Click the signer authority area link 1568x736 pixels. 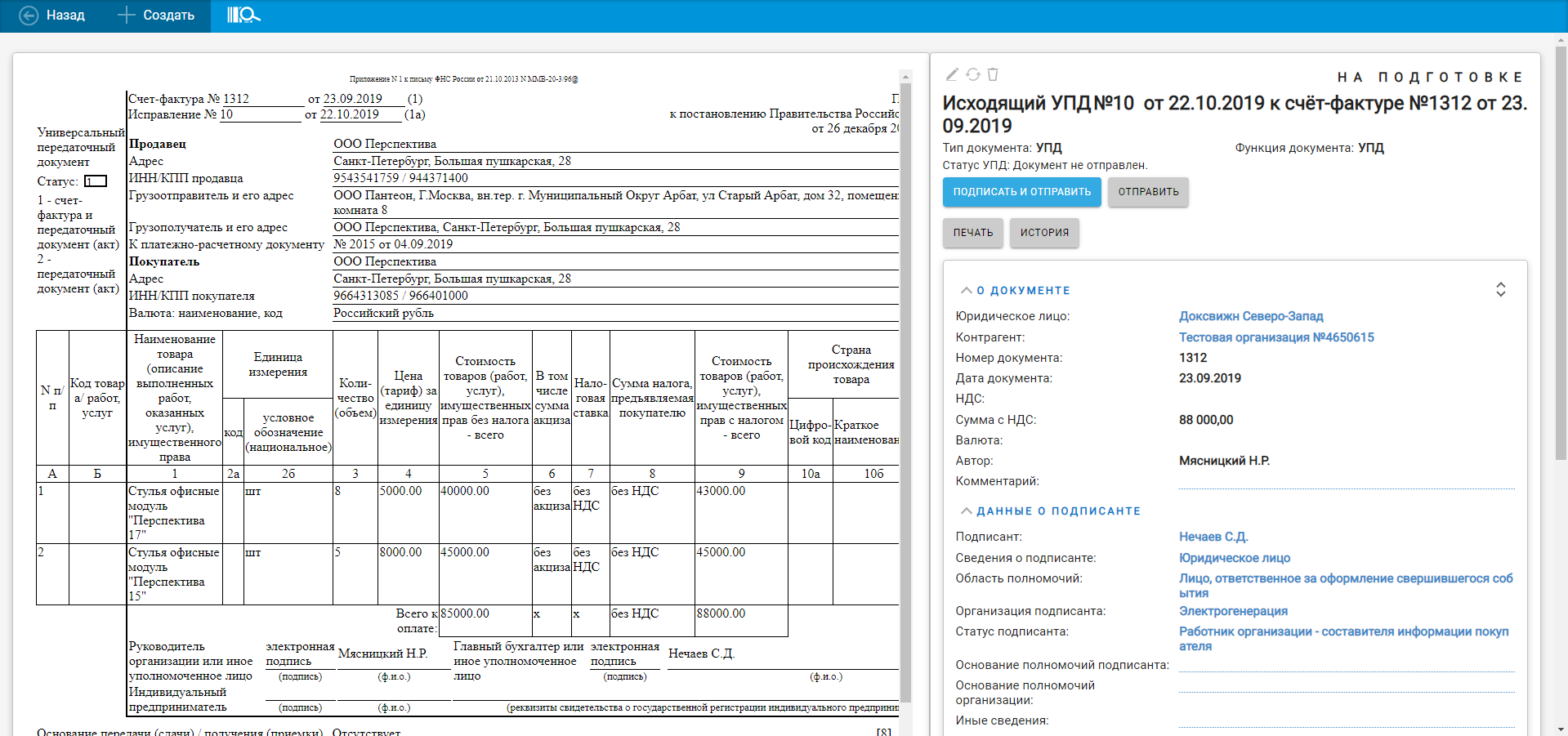click(1346, 586)
